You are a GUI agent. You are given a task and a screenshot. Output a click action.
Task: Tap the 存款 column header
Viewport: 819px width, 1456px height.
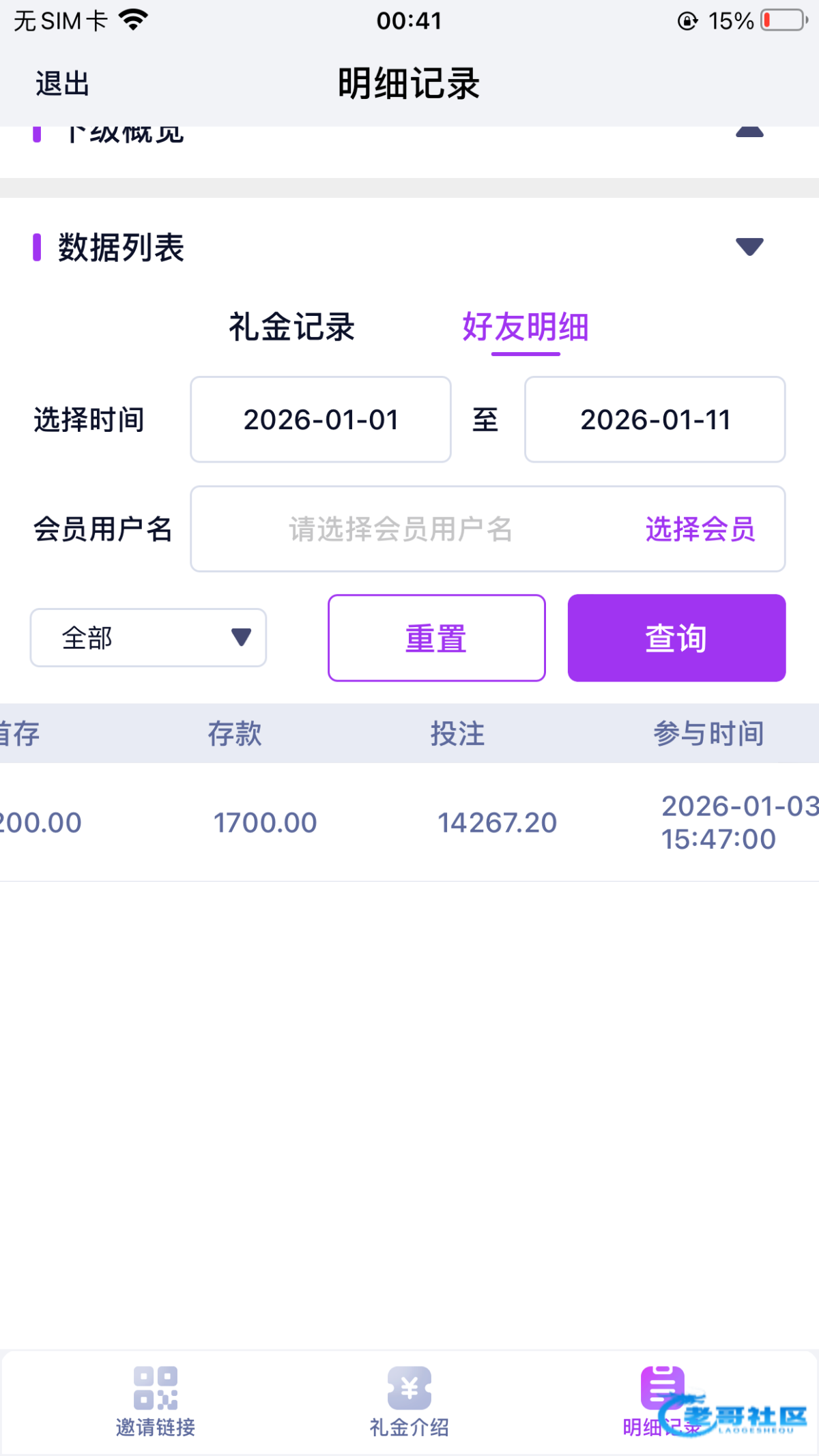pos(235,733)
